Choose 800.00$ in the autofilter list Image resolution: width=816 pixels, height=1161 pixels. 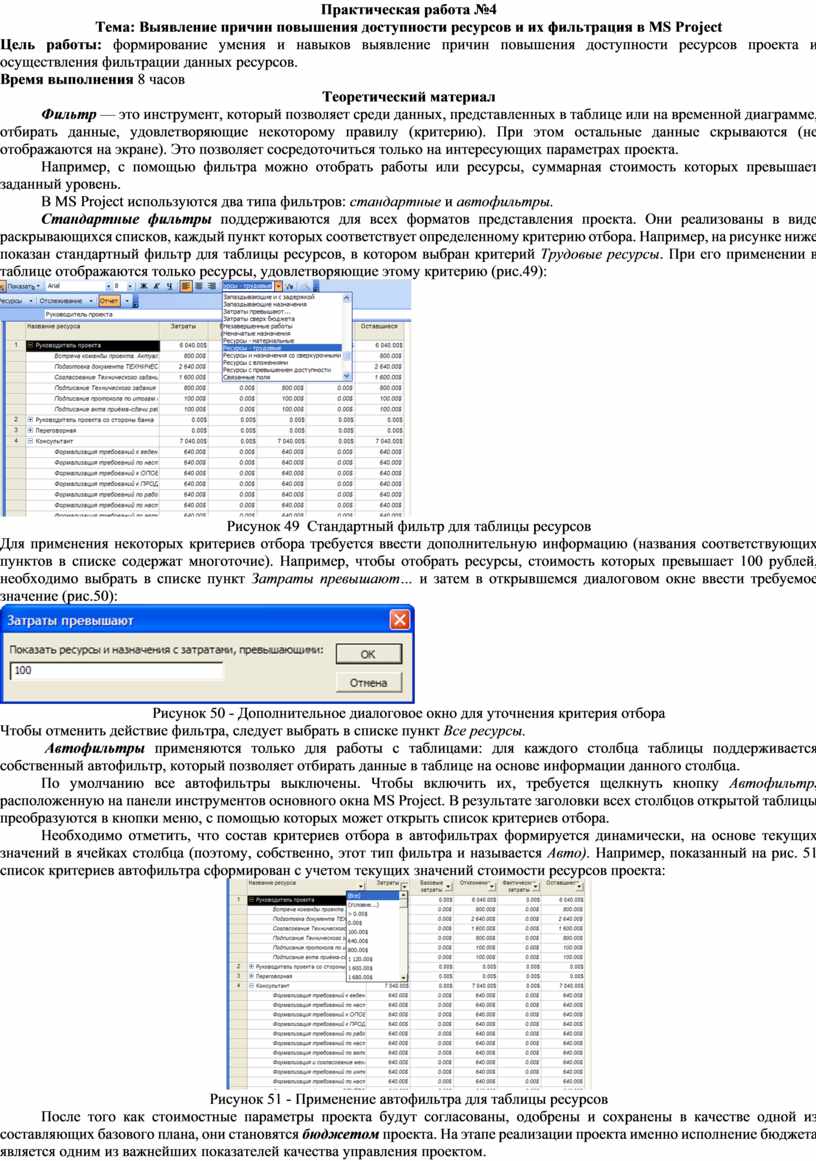(x=372, y=950)
